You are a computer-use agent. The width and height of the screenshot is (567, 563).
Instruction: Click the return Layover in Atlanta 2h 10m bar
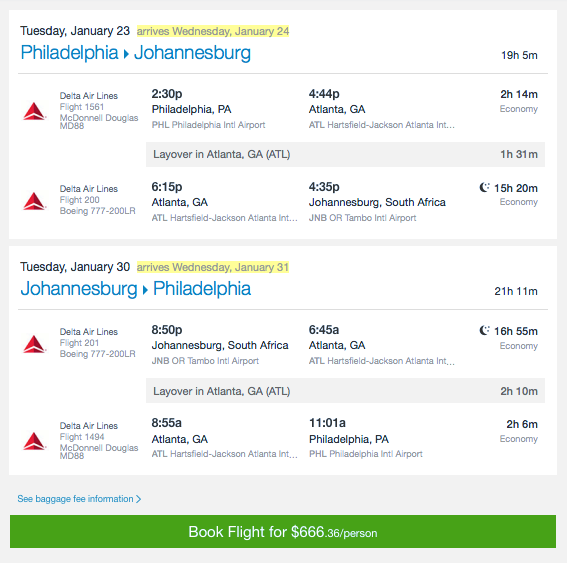[x=345, y=391]
